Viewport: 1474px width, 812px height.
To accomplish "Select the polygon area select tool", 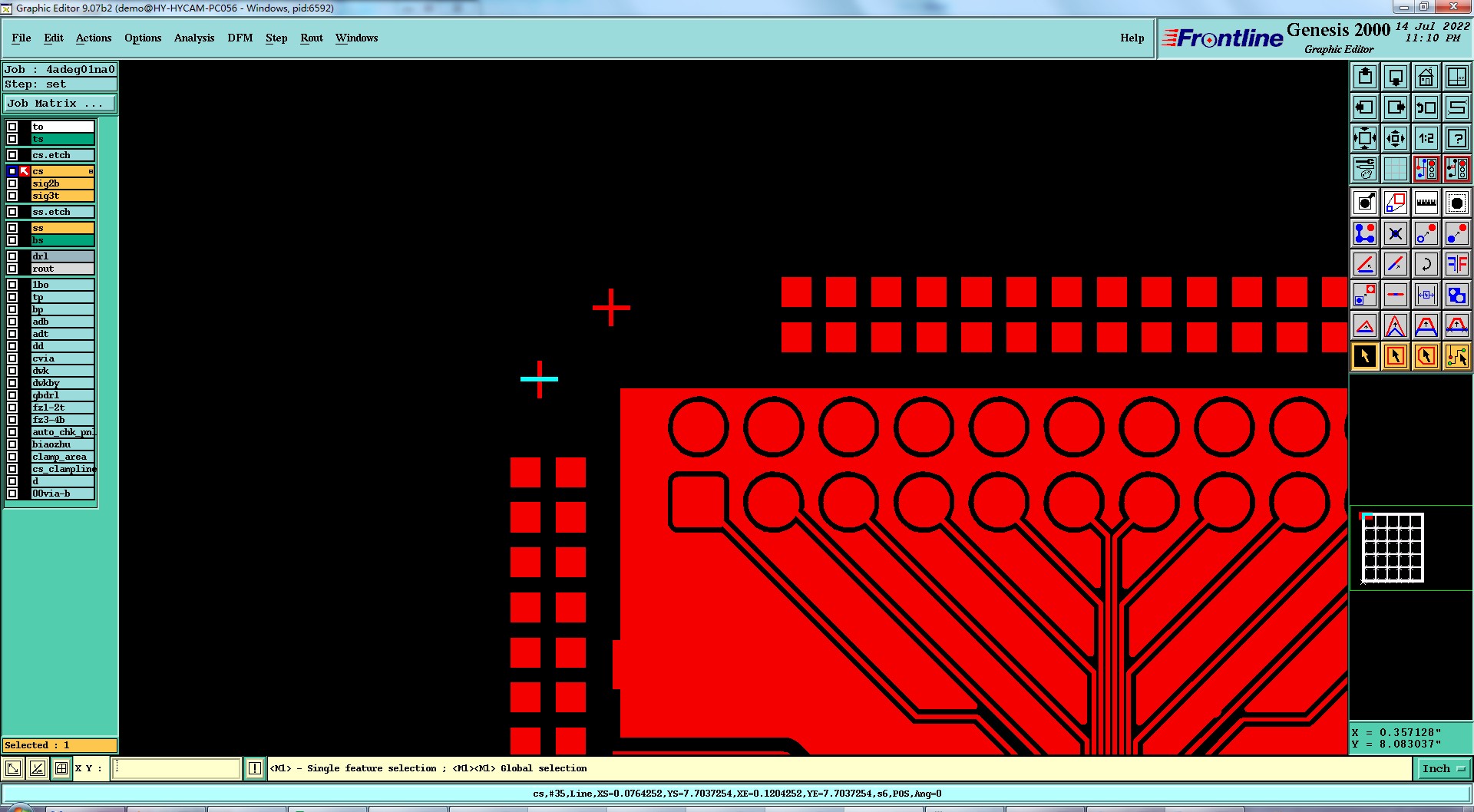I will (x=1426, y=356).
